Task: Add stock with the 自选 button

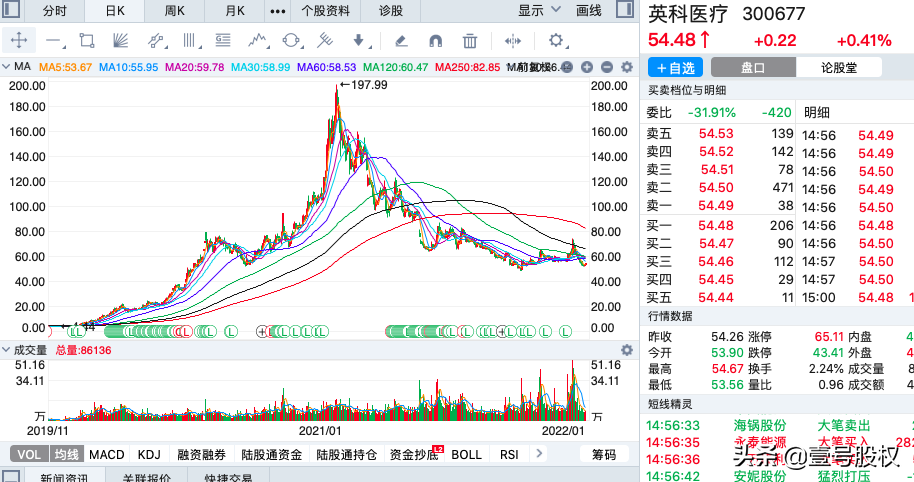Action: tap(676, 67)
